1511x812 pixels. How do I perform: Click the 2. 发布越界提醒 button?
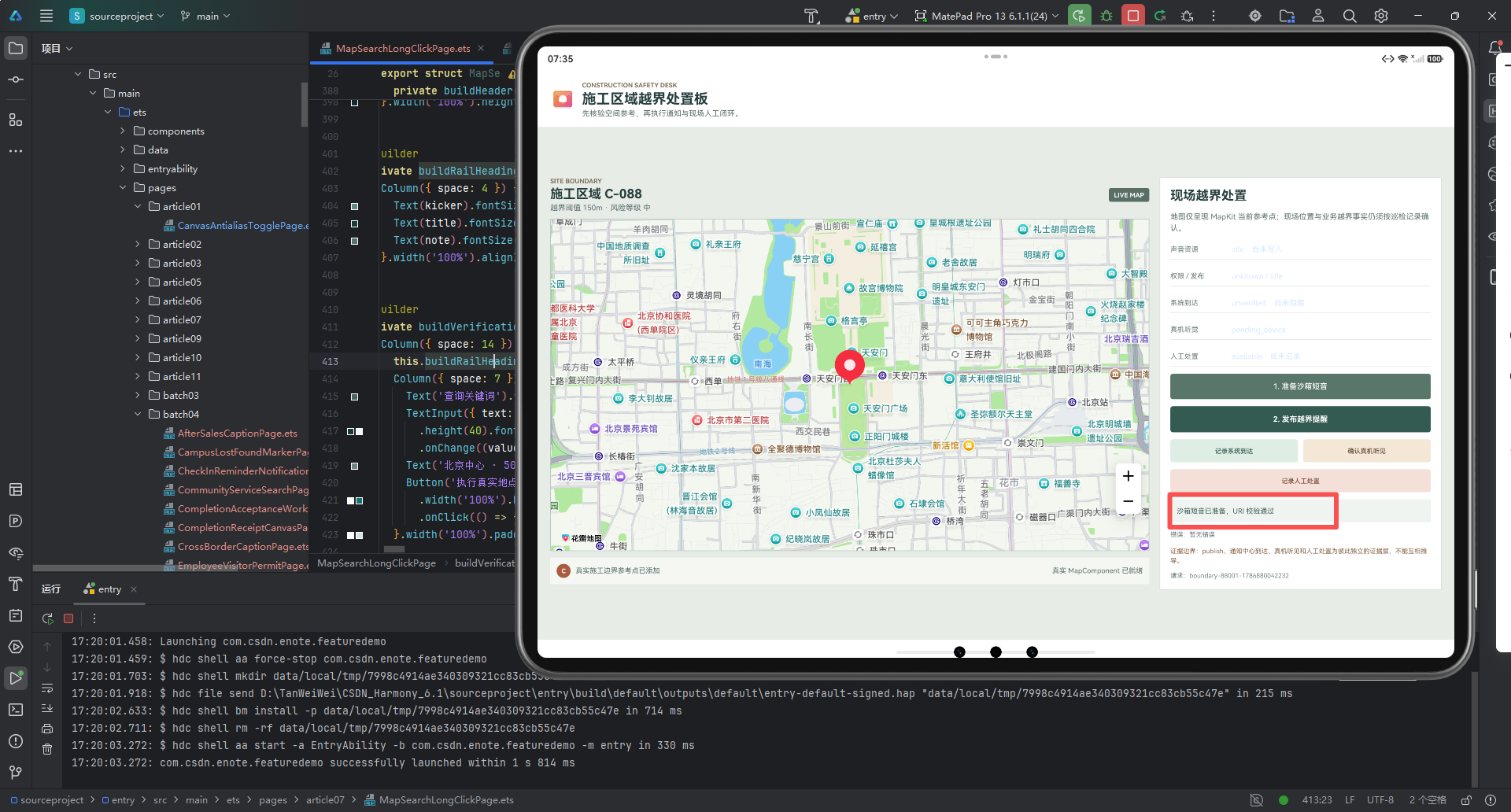[1300, 419]
